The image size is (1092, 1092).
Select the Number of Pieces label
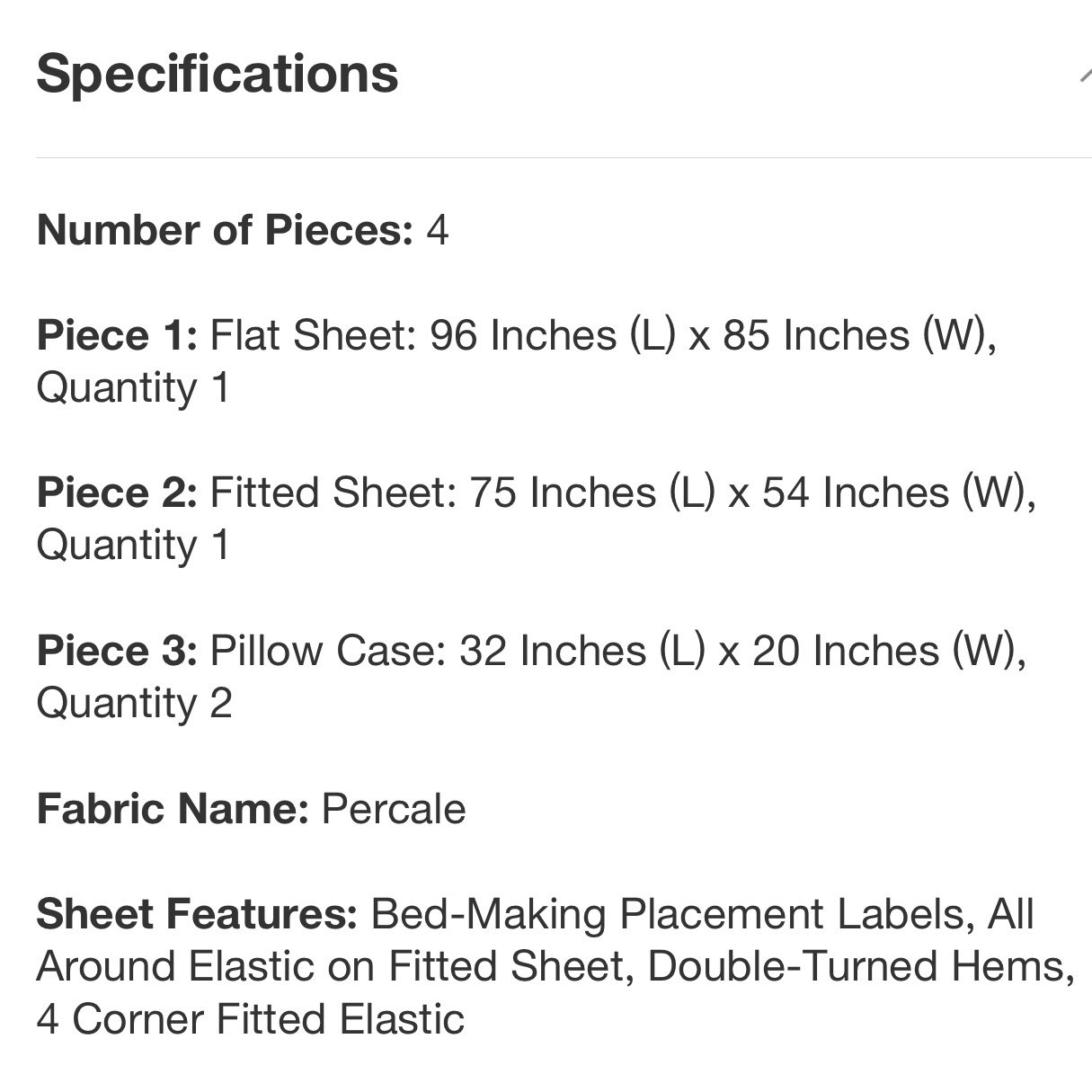tap(225, 230)
